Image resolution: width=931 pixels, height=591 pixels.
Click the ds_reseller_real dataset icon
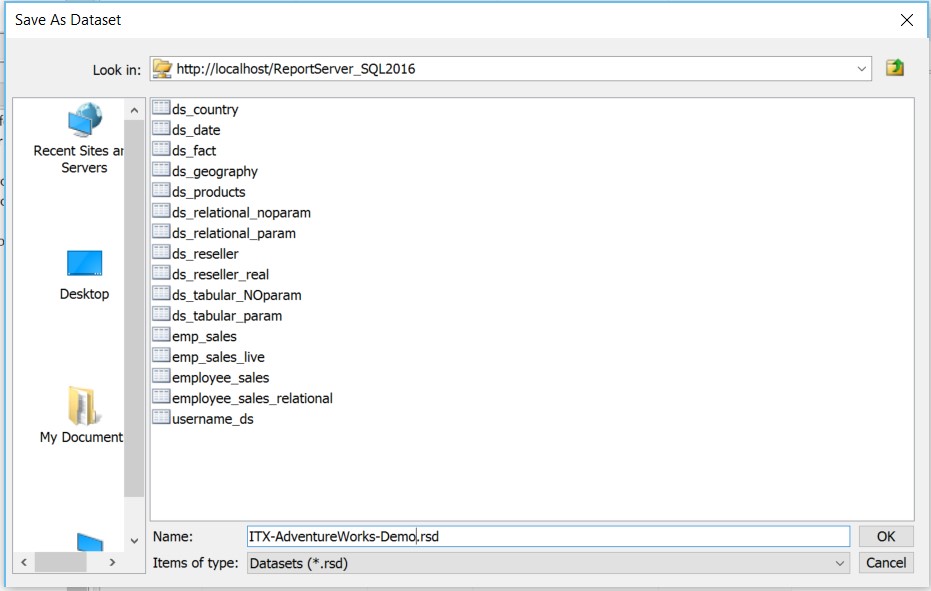(x=162, y=273)
